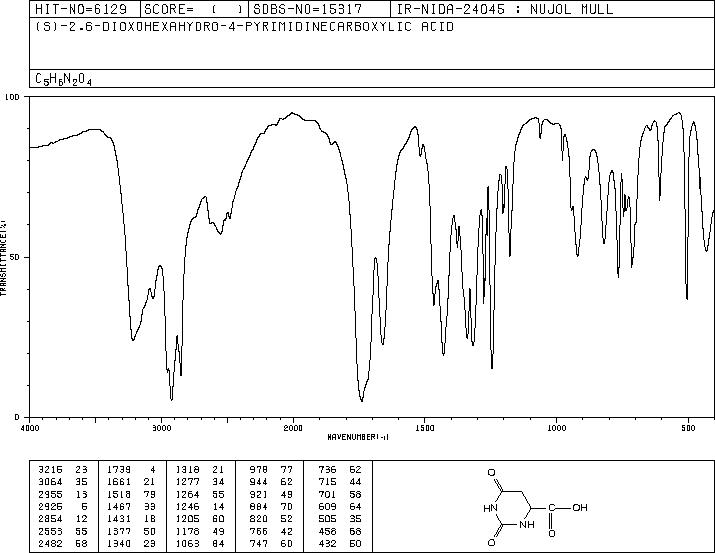Click the 921 peak table entry

259,494
